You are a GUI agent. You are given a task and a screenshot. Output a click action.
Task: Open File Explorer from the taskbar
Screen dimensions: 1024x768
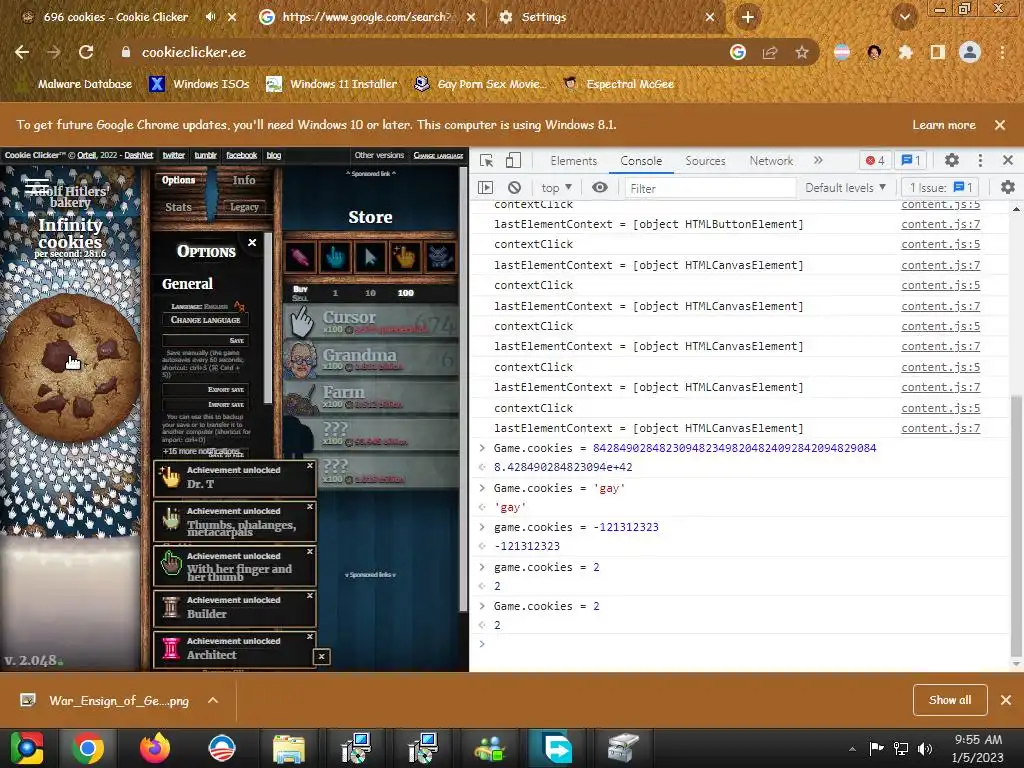289,748
